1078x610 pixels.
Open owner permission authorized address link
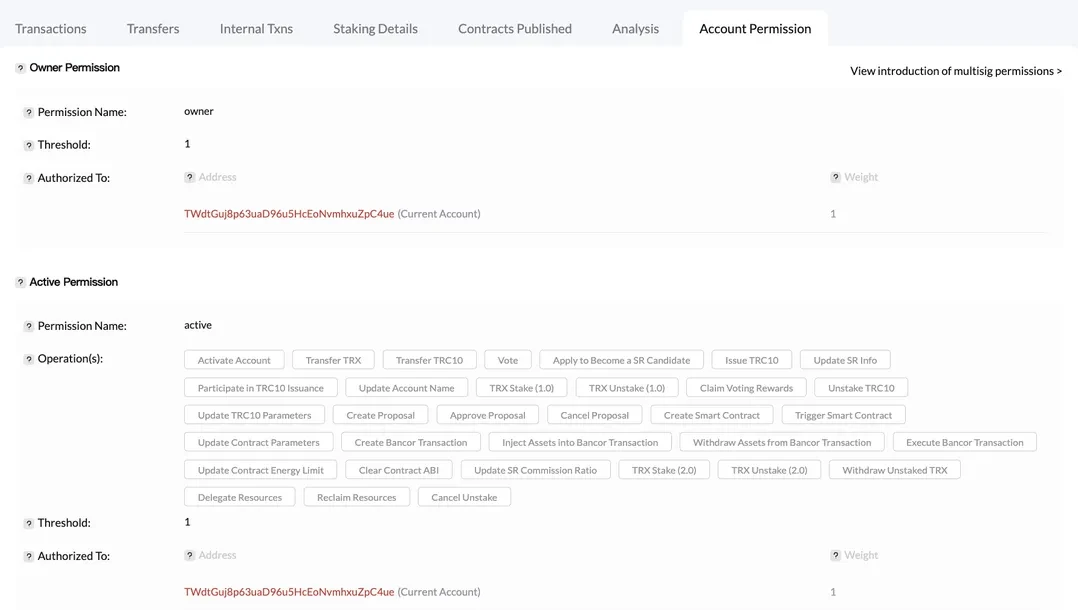click(289, 214)
